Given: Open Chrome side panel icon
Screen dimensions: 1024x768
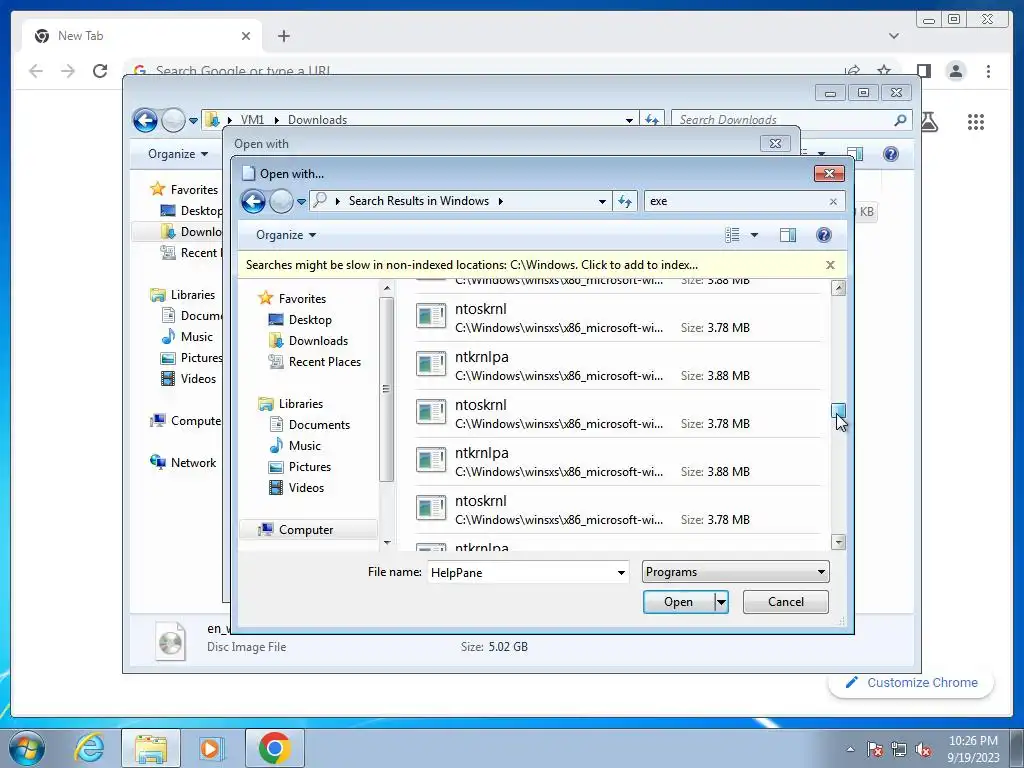Looking at the screenshot, I should click(923, 71).
